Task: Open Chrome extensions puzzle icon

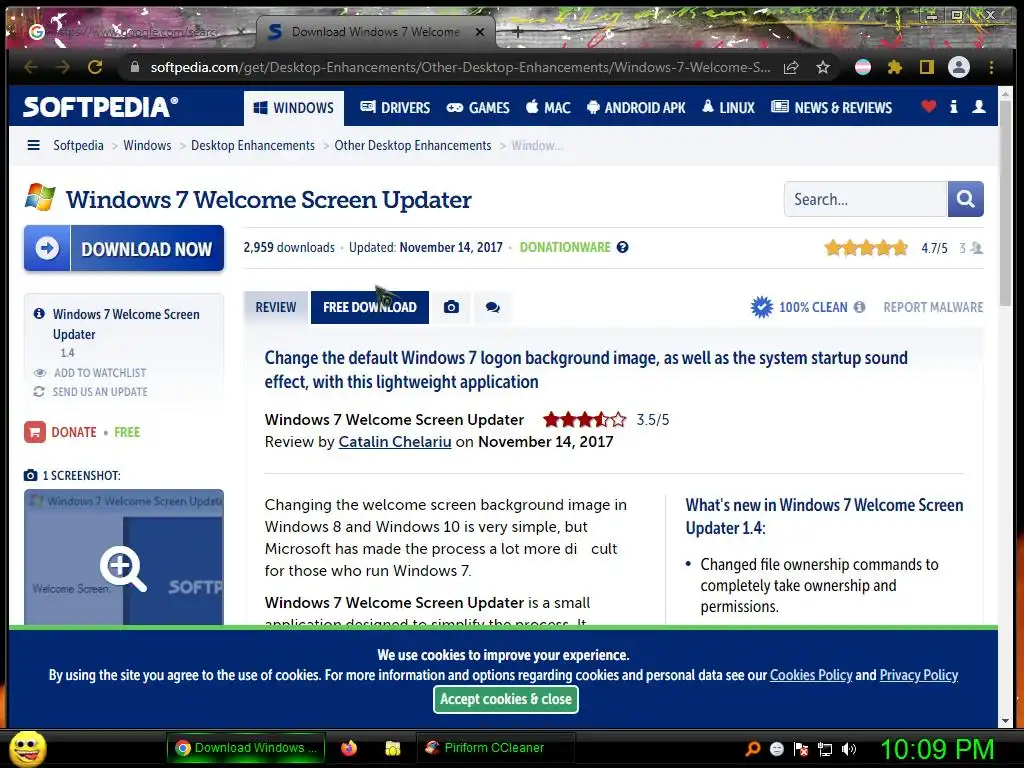Action: click(895, 67)
